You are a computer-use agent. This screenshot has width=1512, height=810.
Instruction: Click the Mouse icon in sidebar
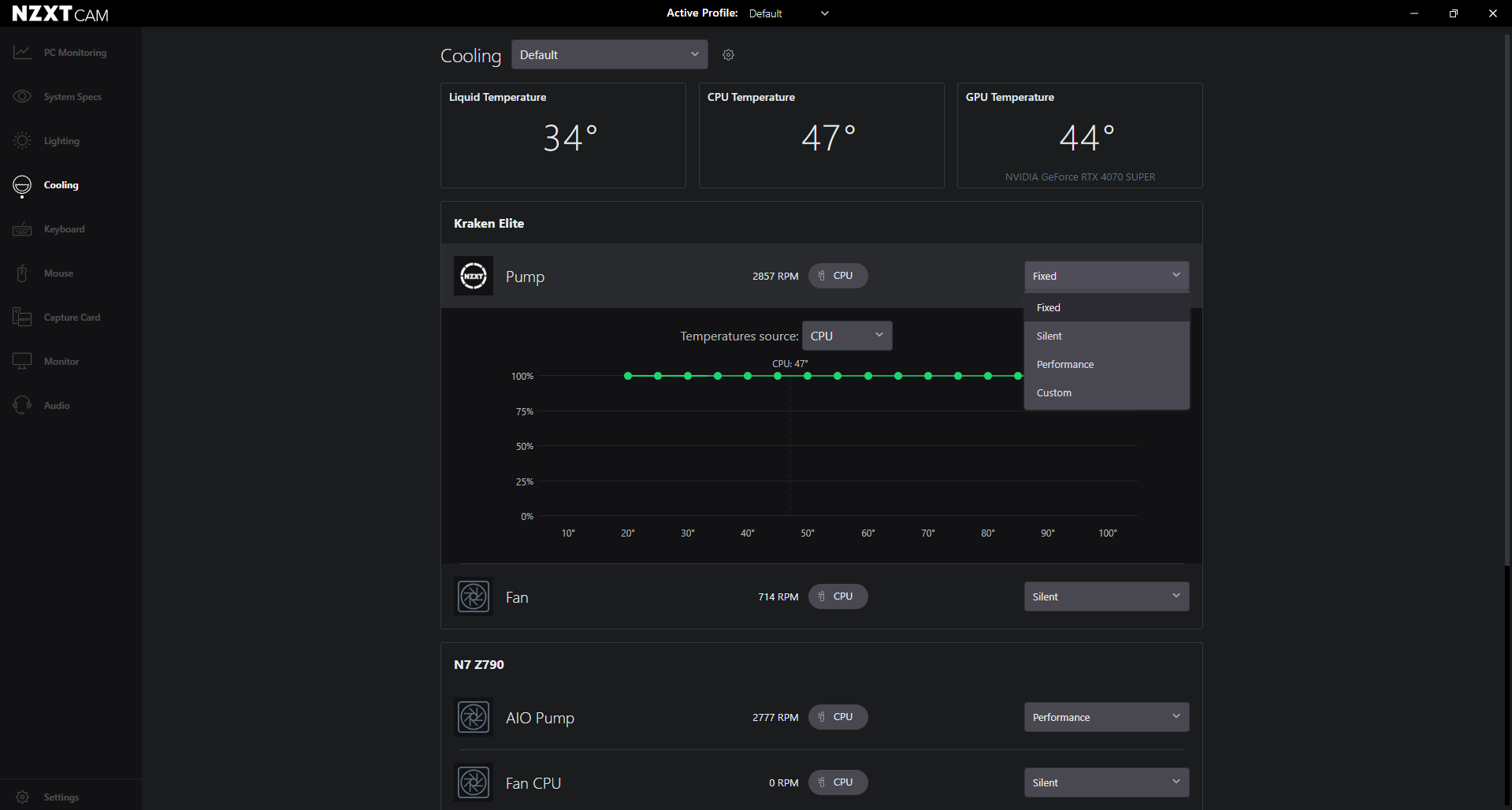[22, 273]
